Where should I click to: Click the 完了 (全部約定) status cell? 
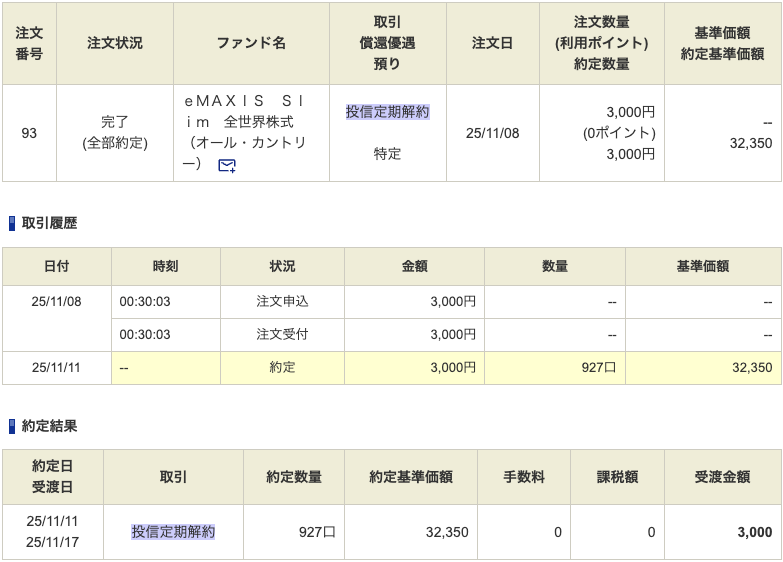pyautogui.click(x=115, y=133)
